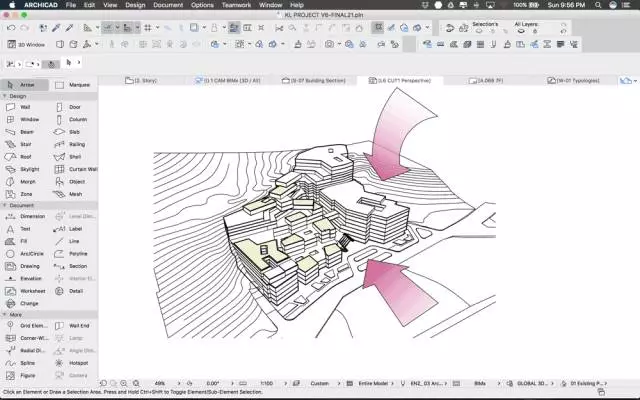This screenshot has height=400, width=640.
Task: Toggle the Arrow selection tool
Action: point(24,85)
